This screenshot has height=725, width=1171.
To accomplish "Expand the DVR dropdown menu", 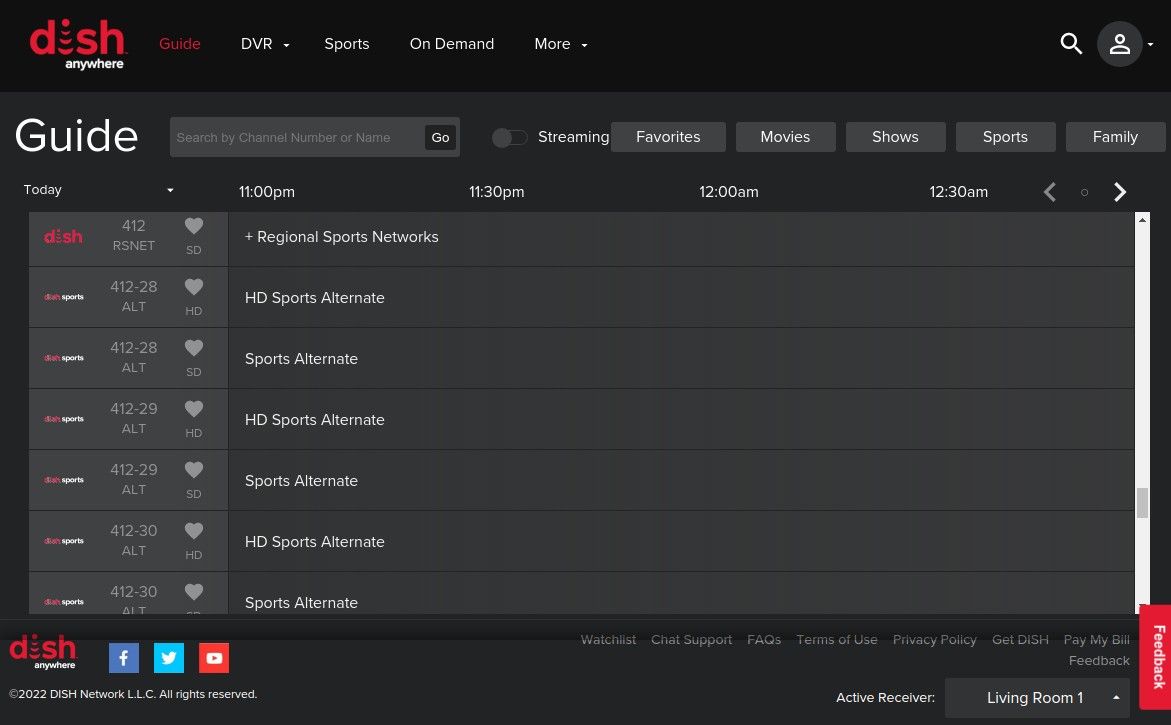I will 265,44.
